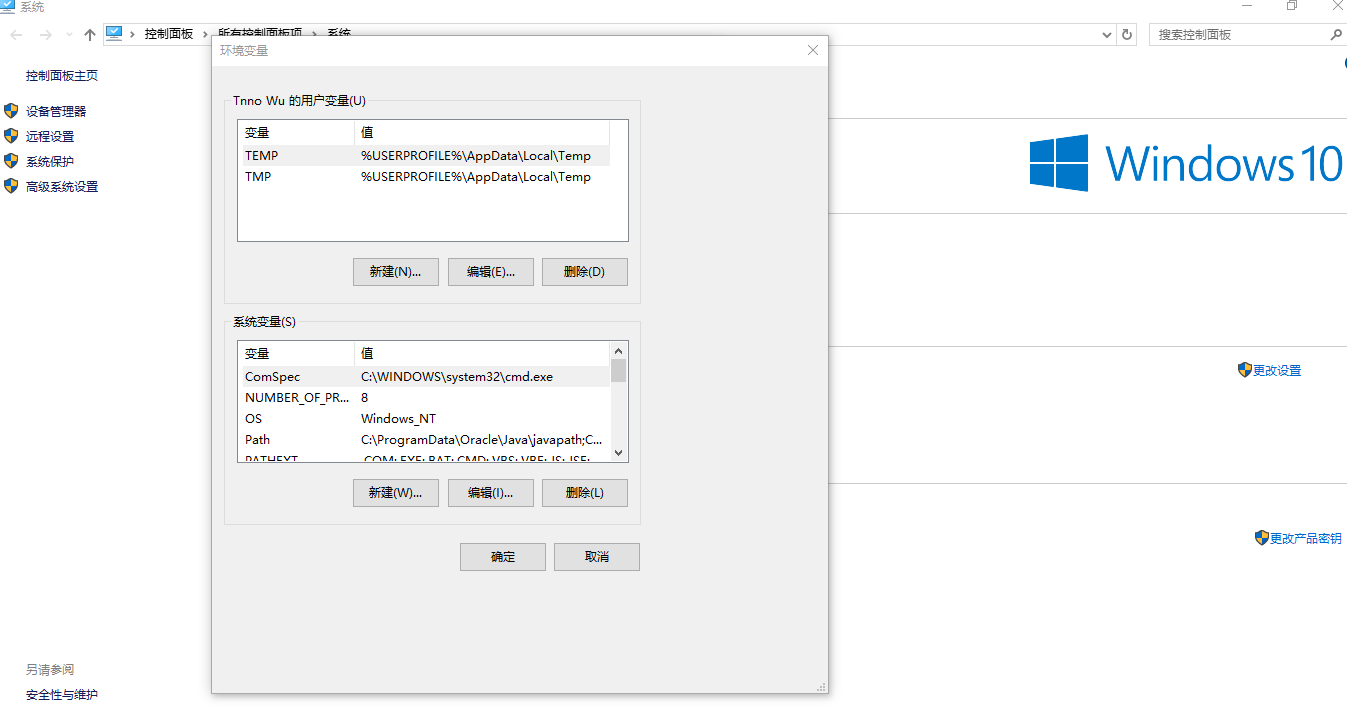This screenshot has width=1347, height=719.
Task: Click 取消 button
Action: (x=597, y=557)
